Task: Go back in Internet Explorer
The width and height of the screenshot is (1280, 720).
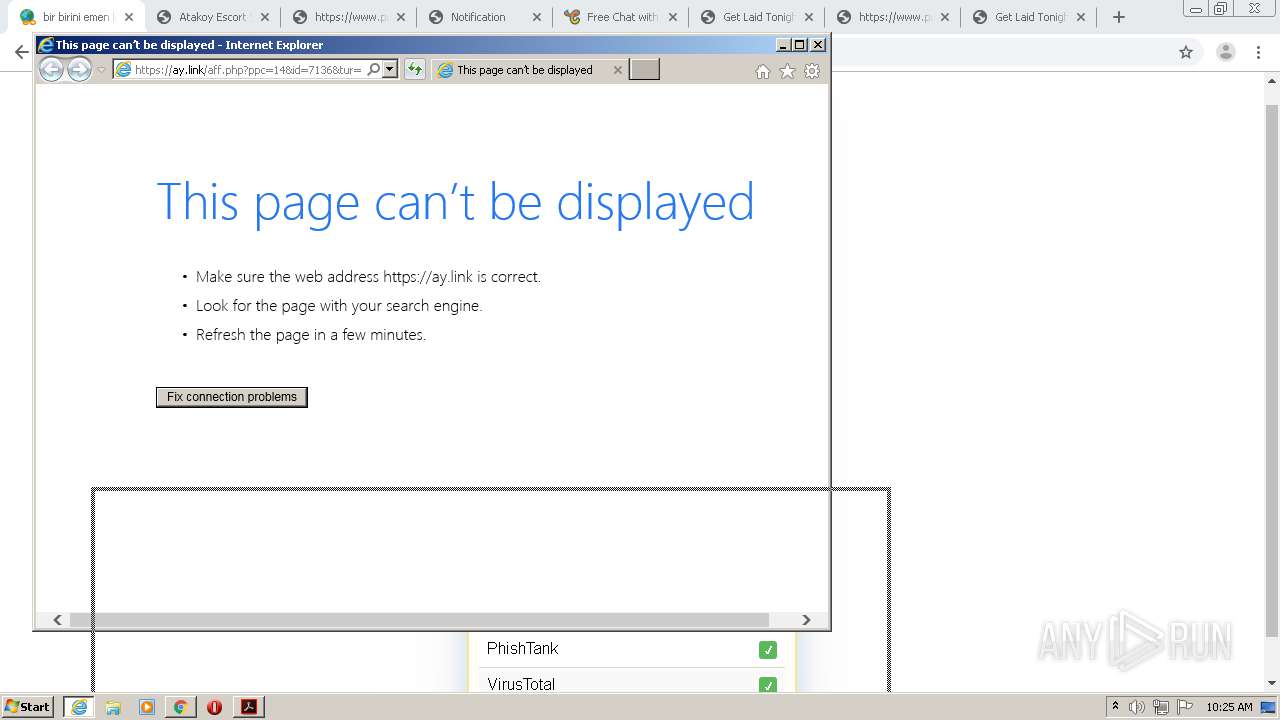Action: tap(51, 69)
